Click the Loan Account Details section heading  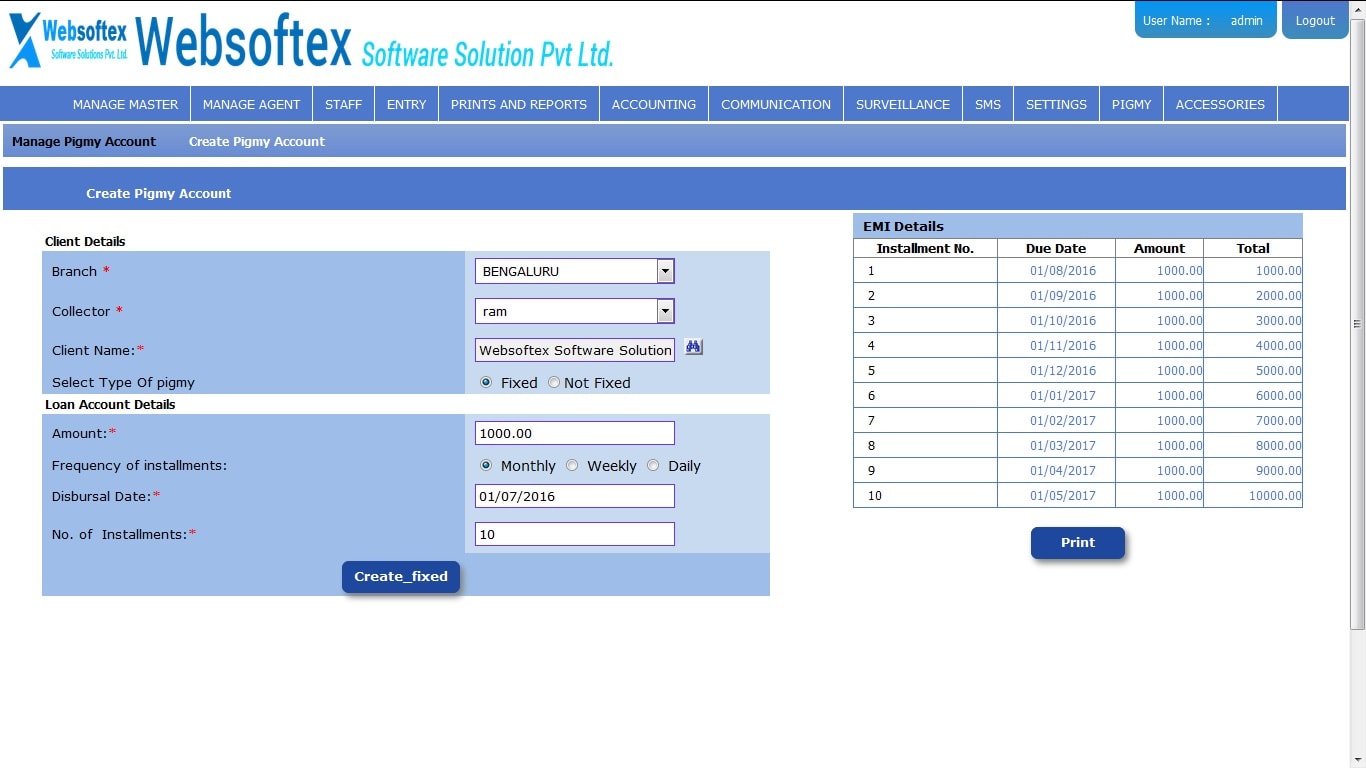tap(110, 404)
